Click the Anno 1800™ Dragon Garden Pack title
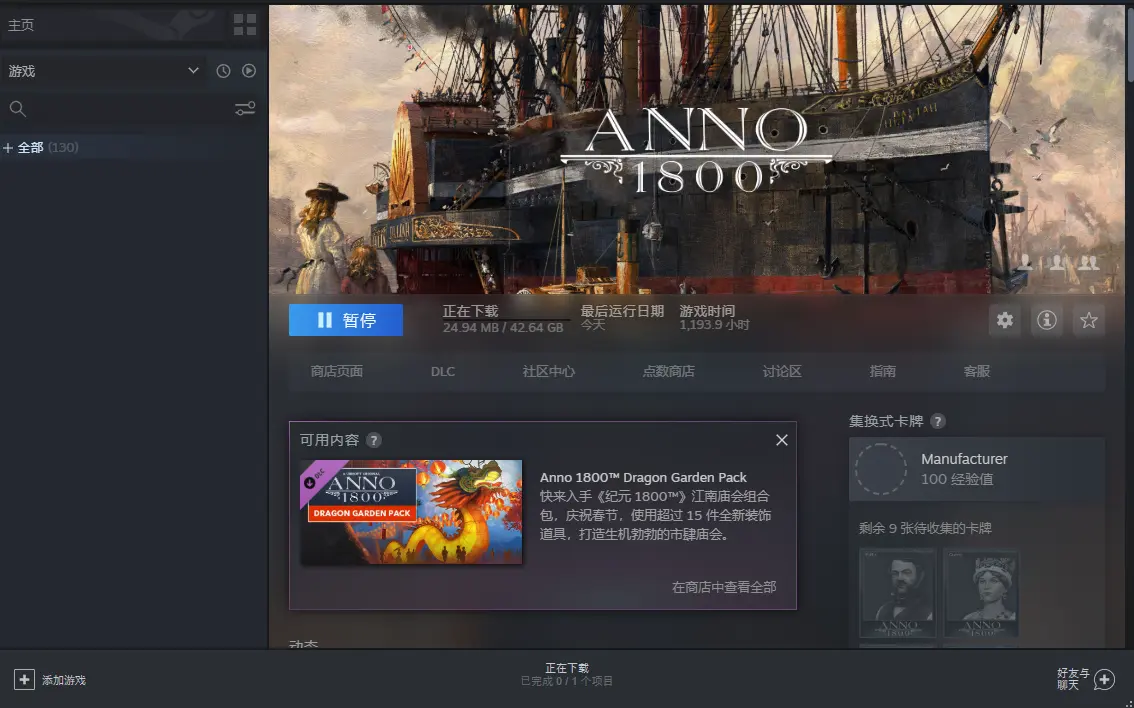Image resolution: width=1134 pixels, height=708 pixels. 643,477
